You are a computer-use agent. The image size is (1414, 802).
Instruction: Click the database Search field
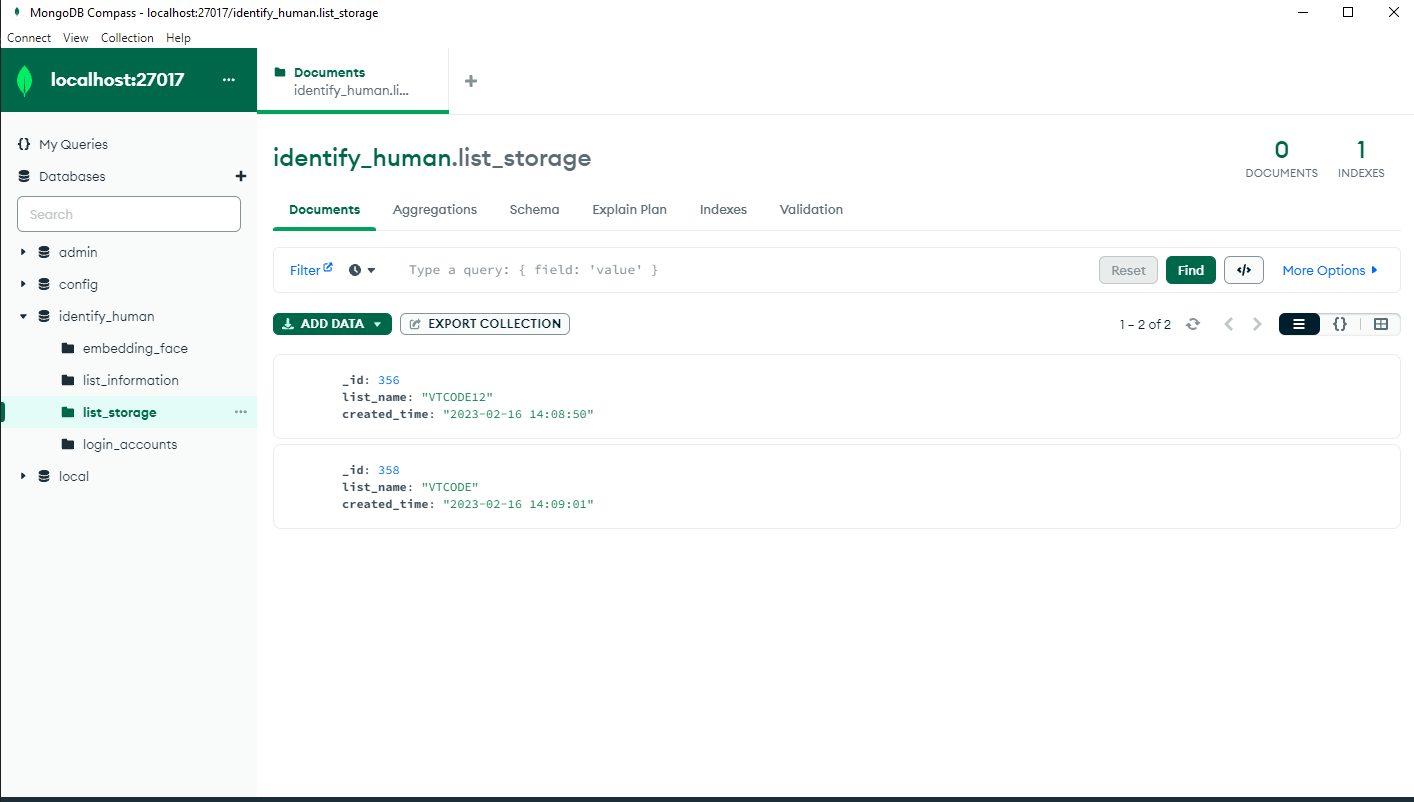coord(128,213)
